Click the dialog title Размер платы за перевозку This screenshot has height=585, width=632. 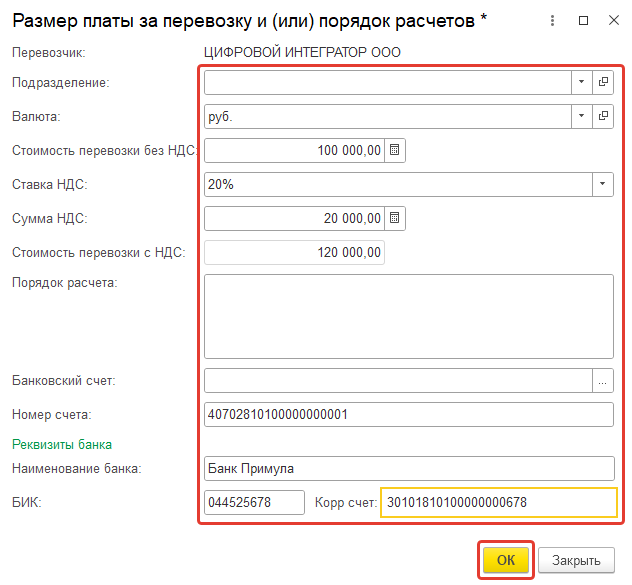pyautogui.click(x=249, y=21)
